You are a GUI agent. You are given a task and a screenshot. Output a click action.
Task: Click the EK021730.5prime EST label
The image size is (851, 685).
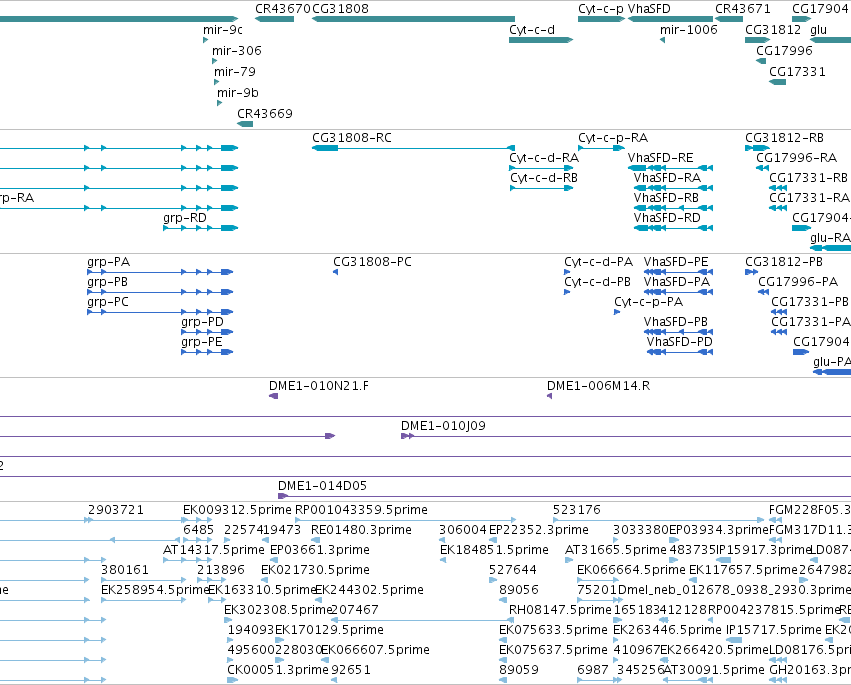315,570
